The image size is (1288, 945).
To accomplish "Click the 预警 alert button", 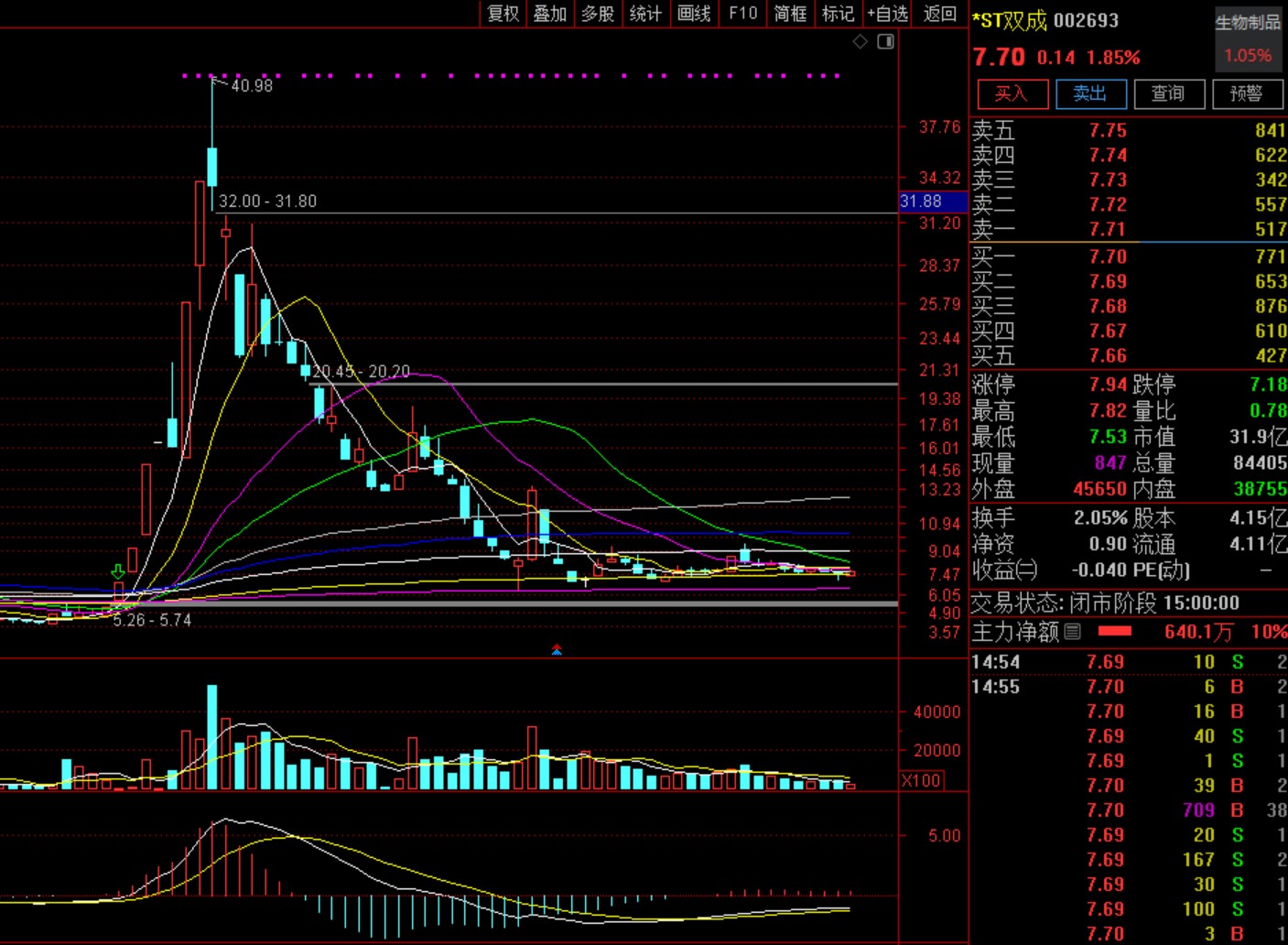I will [1247, 93].
